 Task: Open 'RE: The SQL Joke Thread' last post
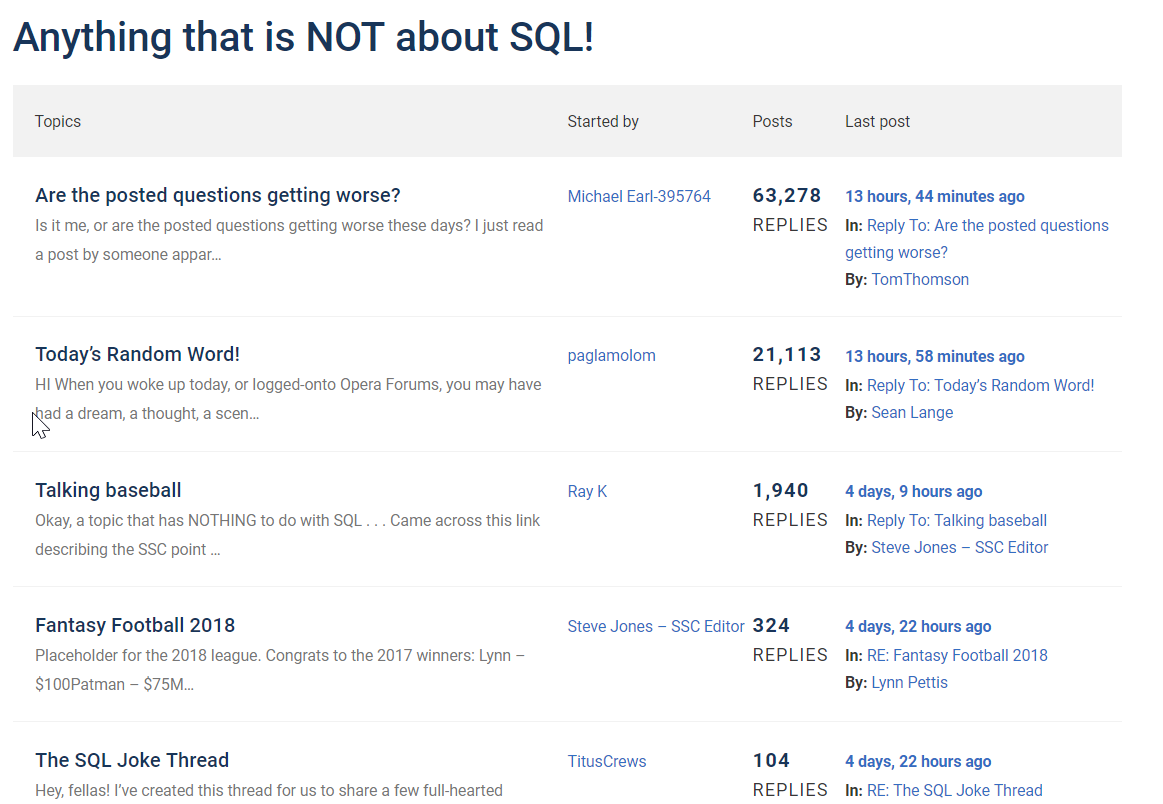click(x=954, y=790)
